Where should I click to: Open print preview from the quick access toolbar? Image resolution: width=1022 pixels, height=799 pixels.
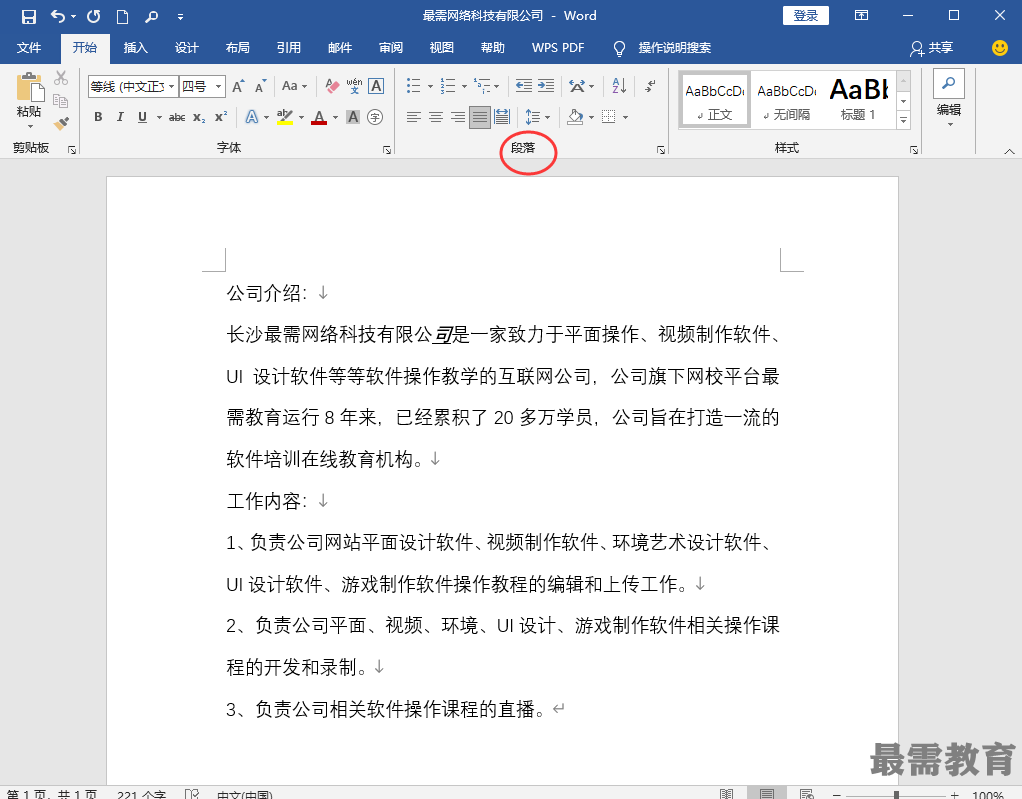151,16
